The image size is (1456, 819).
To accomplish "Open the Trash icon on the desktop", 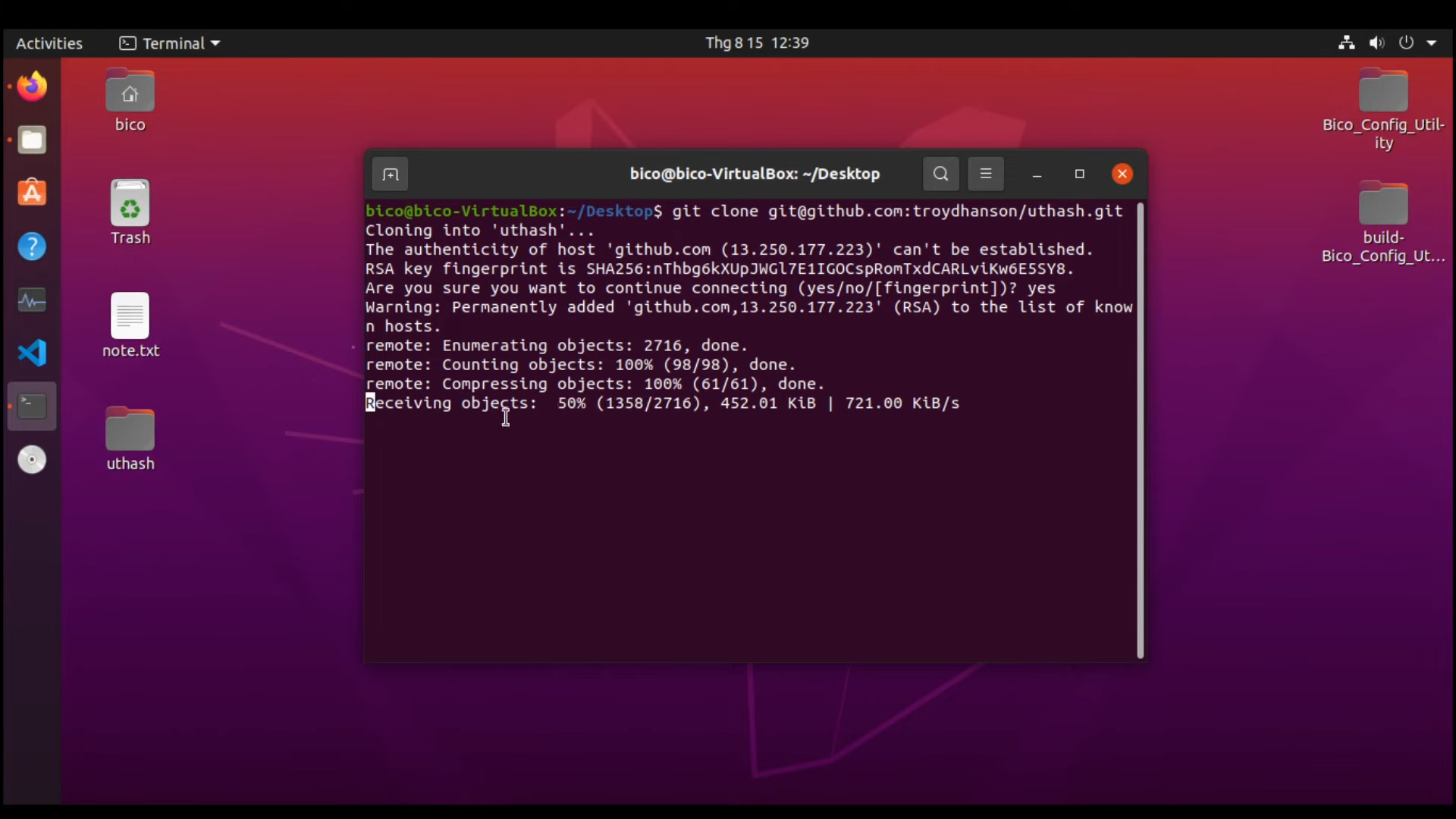I will [x=130, y=203].
